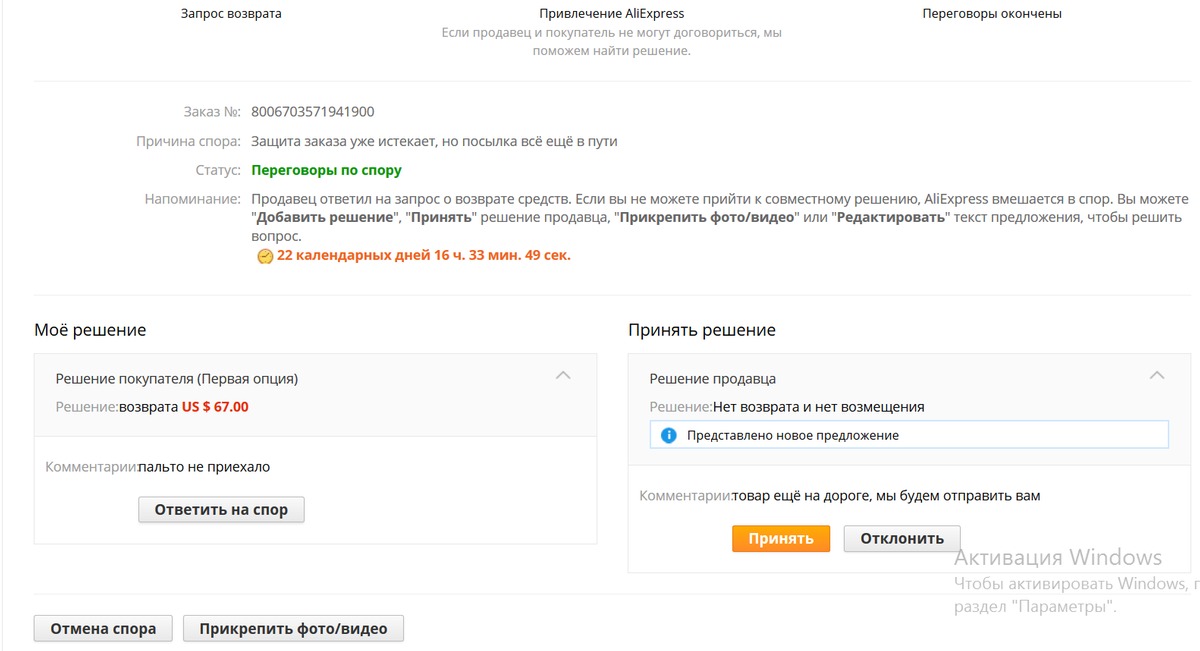Image resolution: width=1200 pixels, height=651 pixels.
Task: Accept seller's offer with orange 'Принять' button
Action: (781, 538)
